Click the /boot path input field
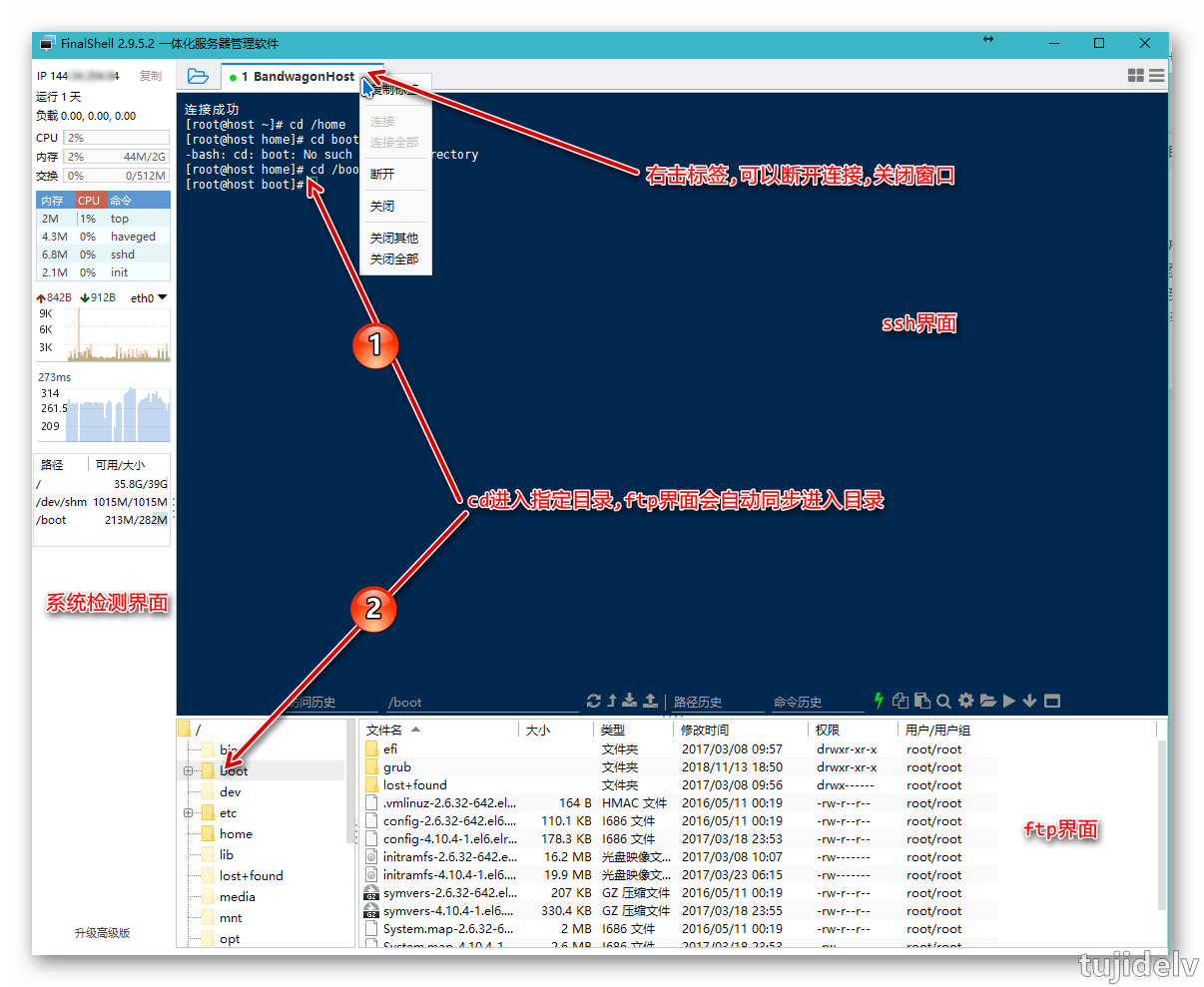This screenshot has width=1204, height=987. [x=479, y=702]
